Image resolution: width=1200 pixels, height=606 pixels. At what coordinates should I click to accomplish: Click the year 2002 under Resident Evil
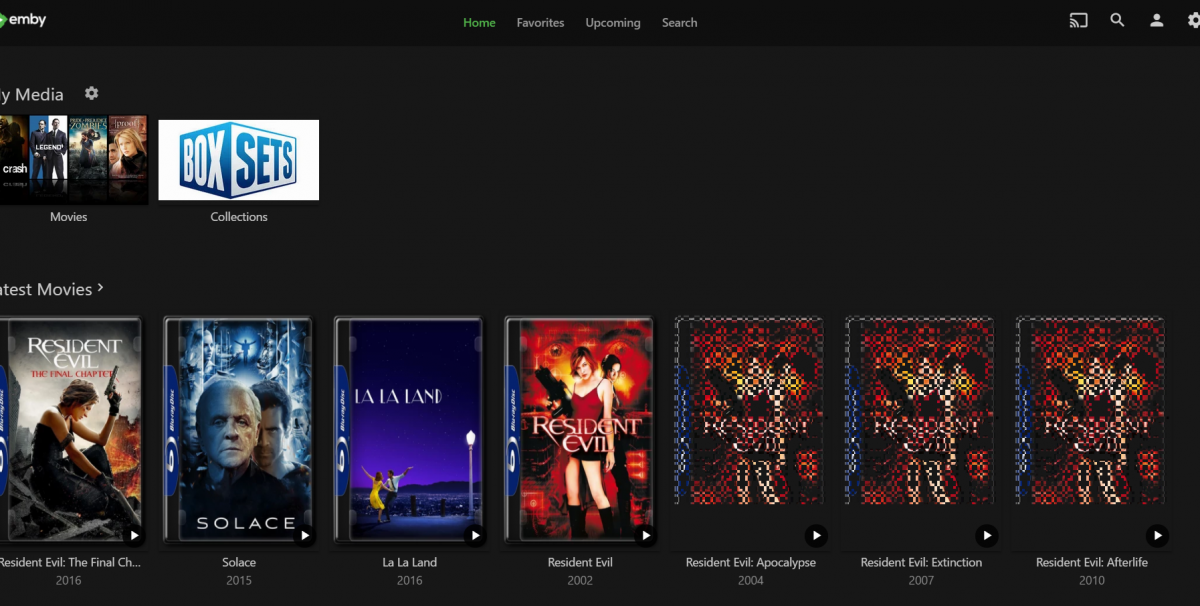[x=580, y=580]
